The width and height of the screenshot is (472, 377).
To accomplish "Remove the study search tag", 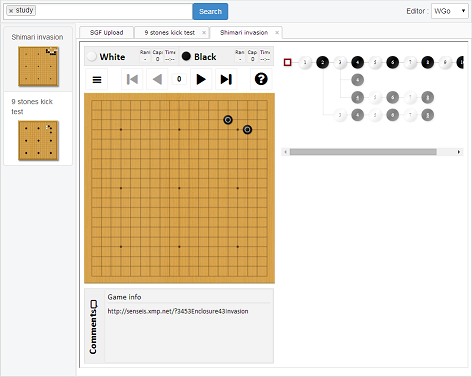I will tap(11, 11).
